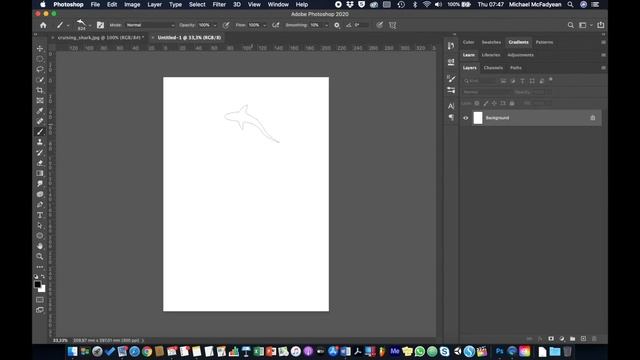
Task: Select the Eraser tool
Action: [40, 163]
